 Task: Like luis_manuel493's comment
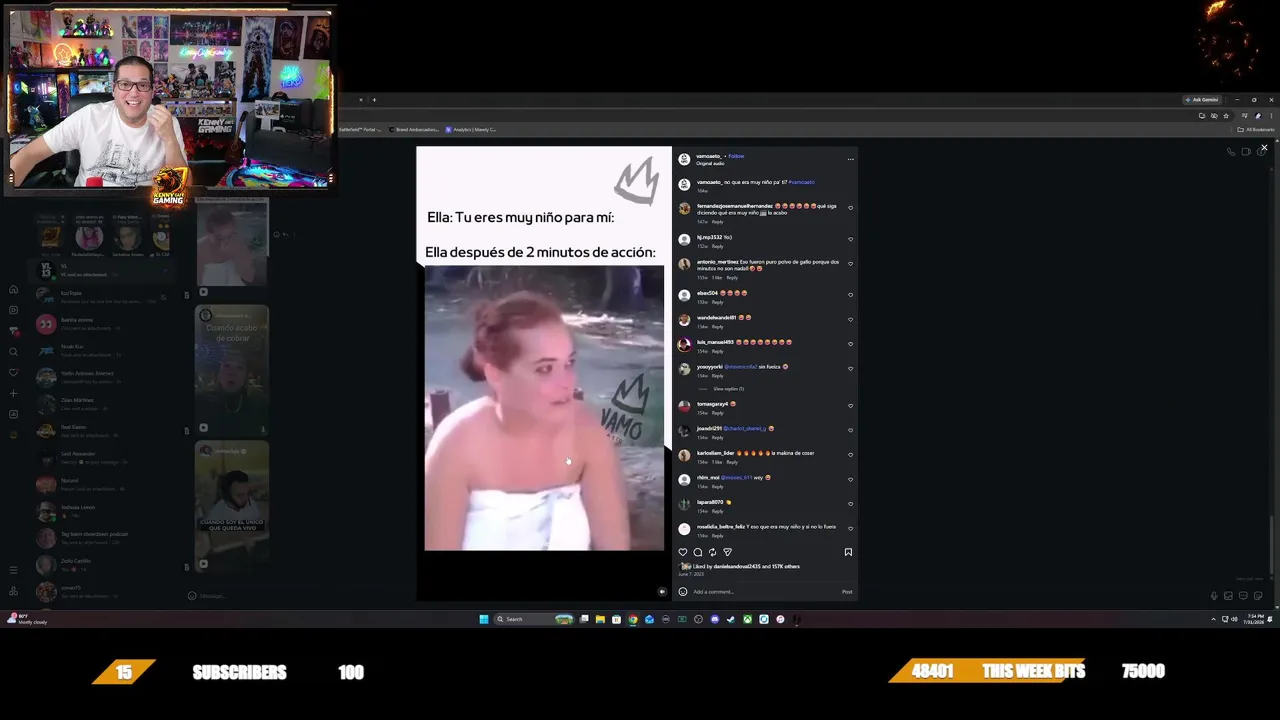tap(850, 344)
